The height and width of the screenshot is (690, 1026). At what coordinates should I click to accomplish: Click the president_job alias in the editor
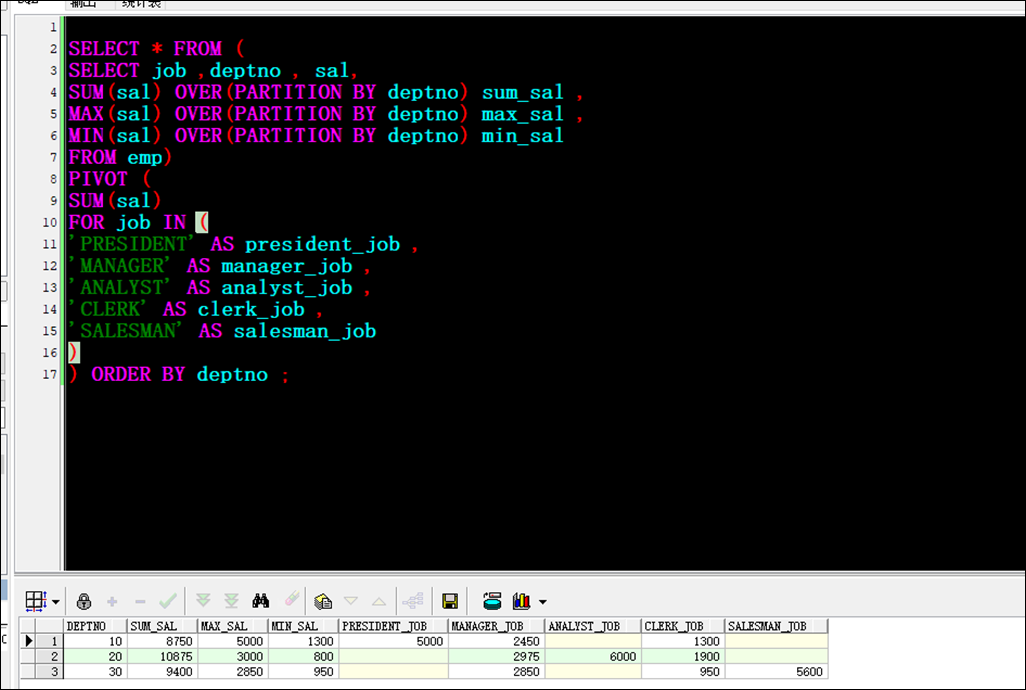click(x=323, y=245)
